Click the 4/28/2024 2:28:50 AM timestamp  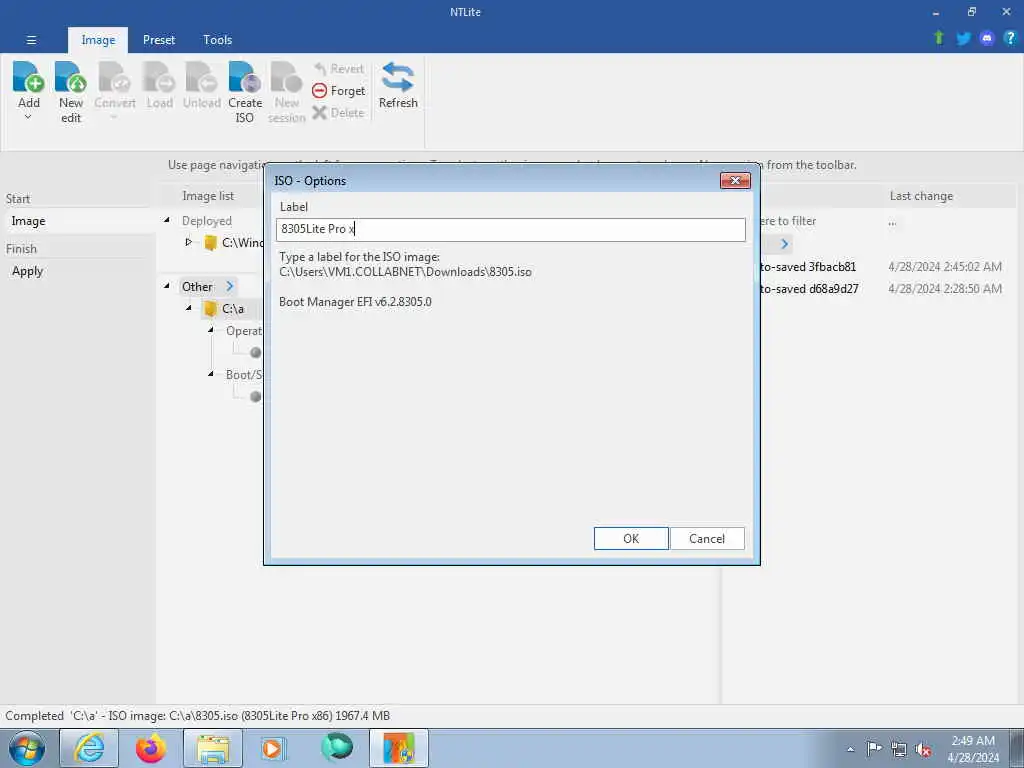click(x=944, y=289)
